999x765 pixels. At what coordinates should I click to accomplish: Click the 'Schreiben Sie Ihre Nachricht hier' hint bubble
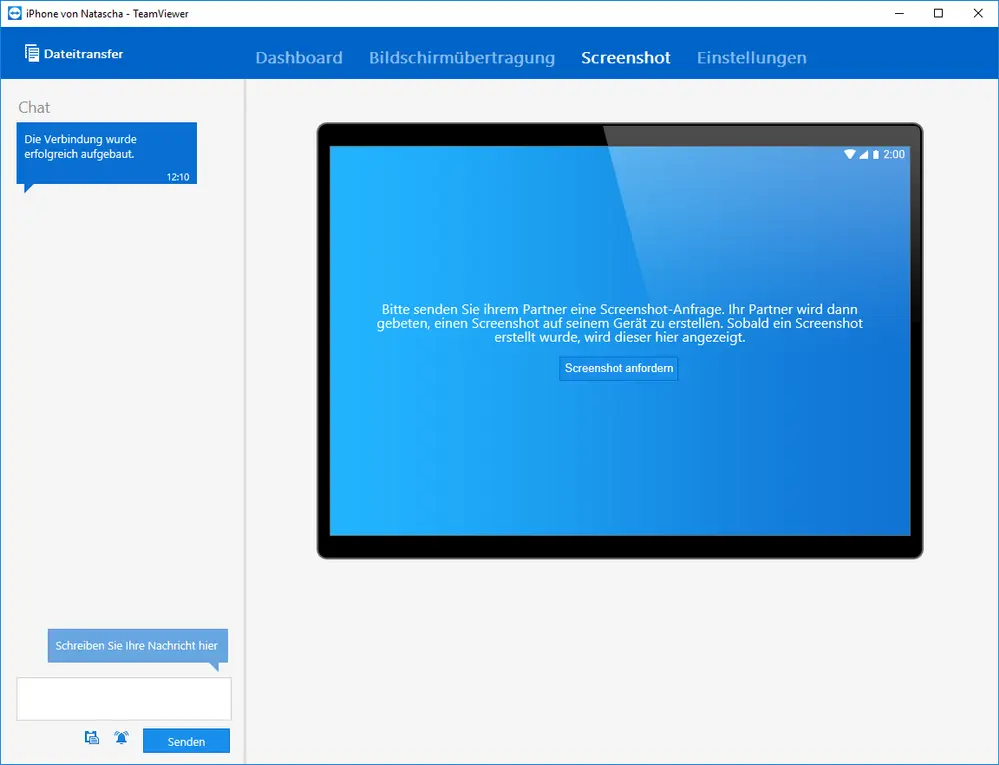tap(138, 646)
